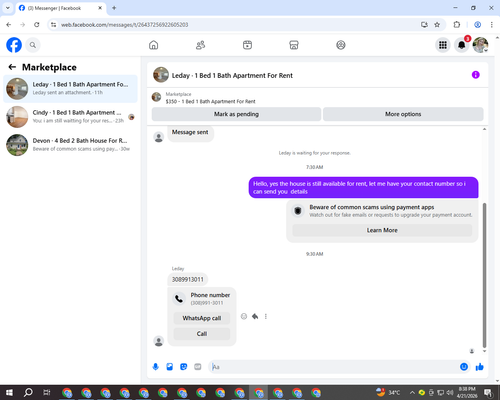Send a thumbs up like
Screen dimensions: 500x400
click(x=480, y=367)
